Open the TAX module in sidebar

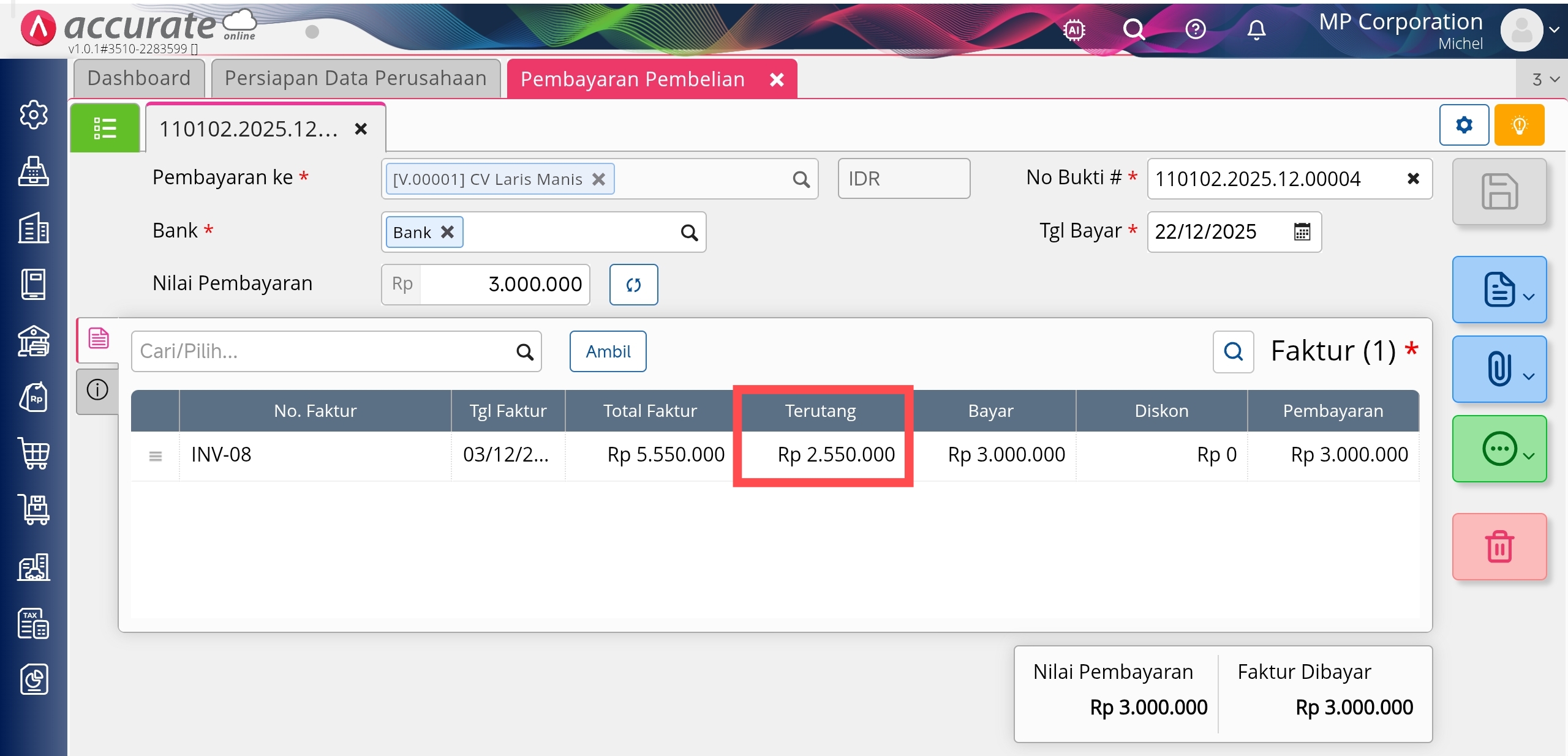point(34,623)
